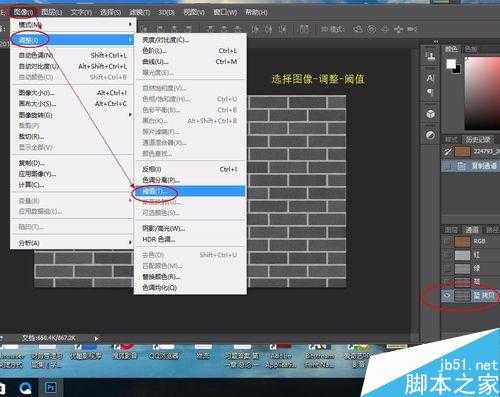Open the 图像(I) menu in the menu bar
500x397 pixels.
23,12
